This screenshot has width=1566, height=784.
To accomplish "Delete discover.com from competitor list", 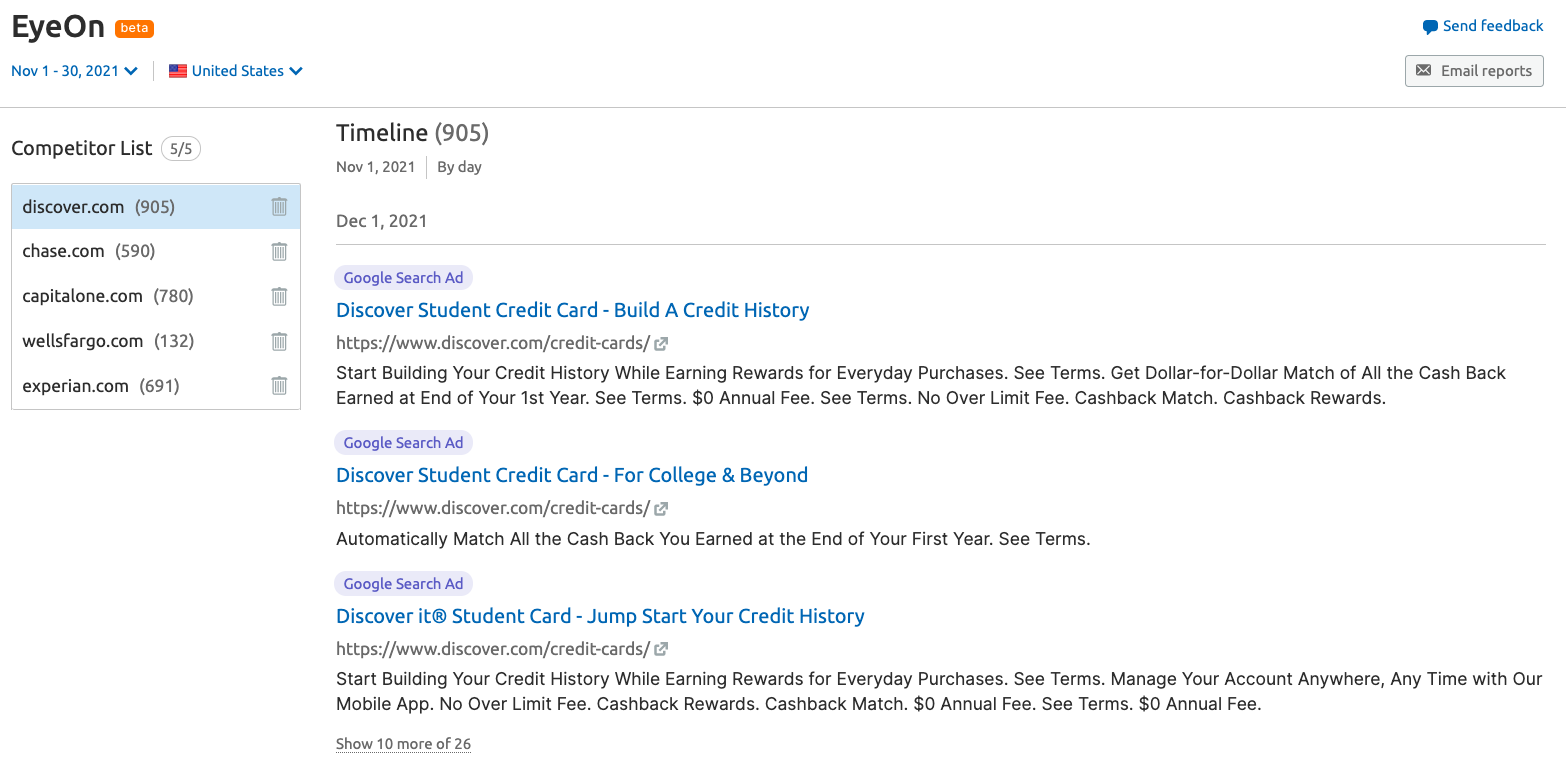I will 279,206.
